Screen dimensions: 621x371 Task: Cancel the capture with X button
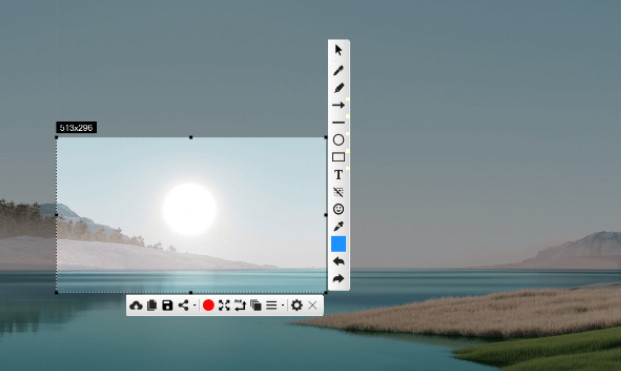pyautogui.click(x=312, y=305)
